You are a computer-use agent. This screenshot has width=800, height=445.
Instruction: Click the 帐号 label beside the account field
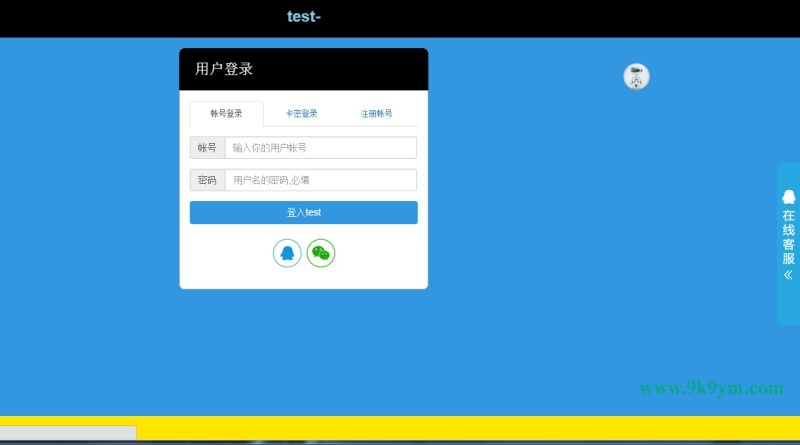pyautogui.click(x=207, y=148)
